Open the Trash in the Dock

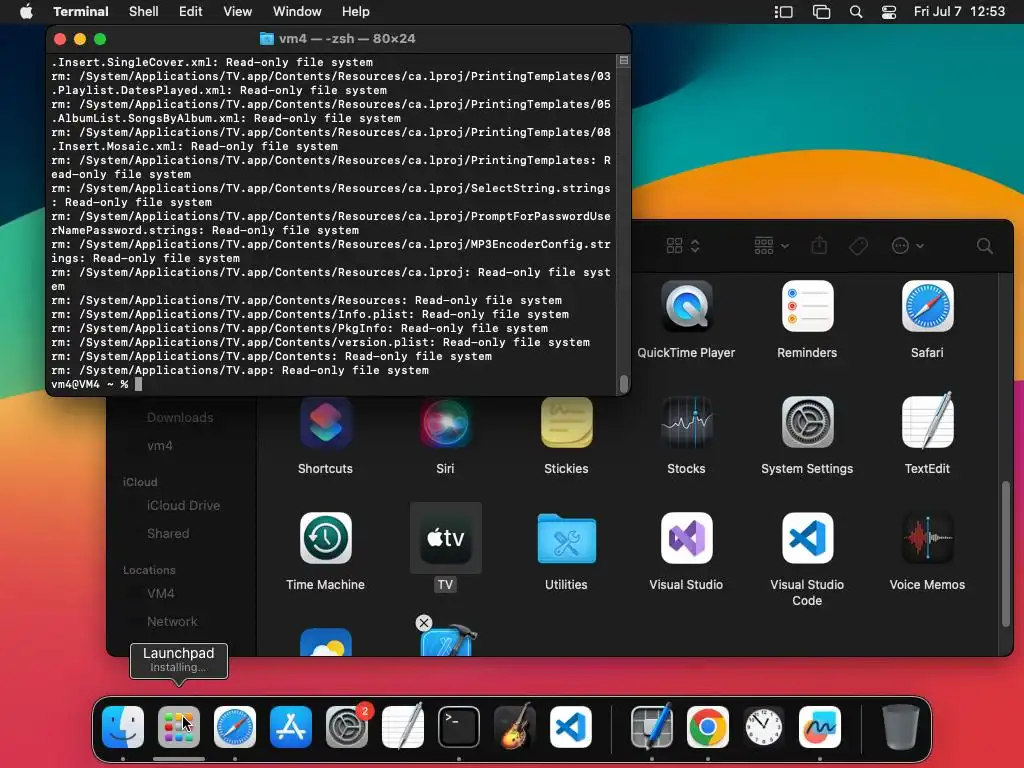pos(901,727)
